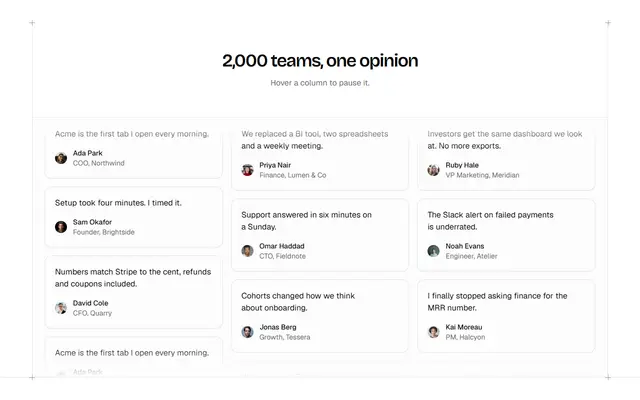Click Ruby Hale's avatar photo

pyautogui.click(x=433, y=170)
